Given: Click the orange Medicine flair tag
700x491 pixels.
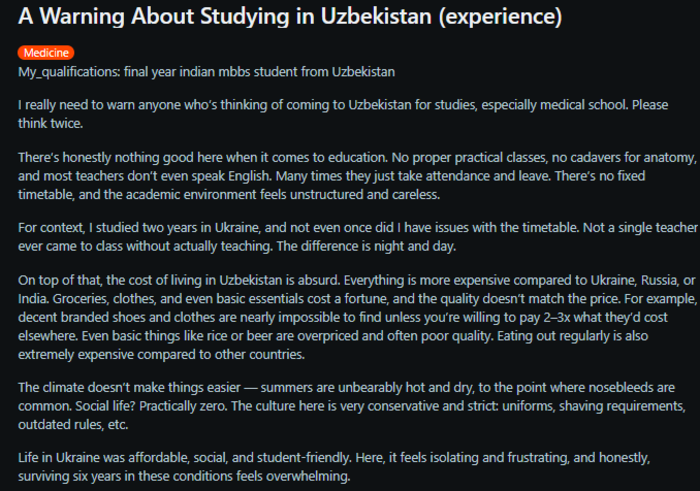Looking at the screenshot, I should tap(46, 52).
